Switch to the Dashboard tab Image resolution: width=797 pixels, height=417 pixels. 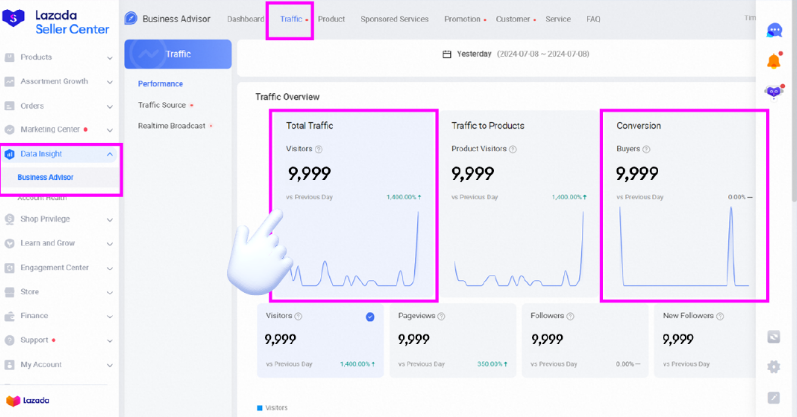(246, 19)
